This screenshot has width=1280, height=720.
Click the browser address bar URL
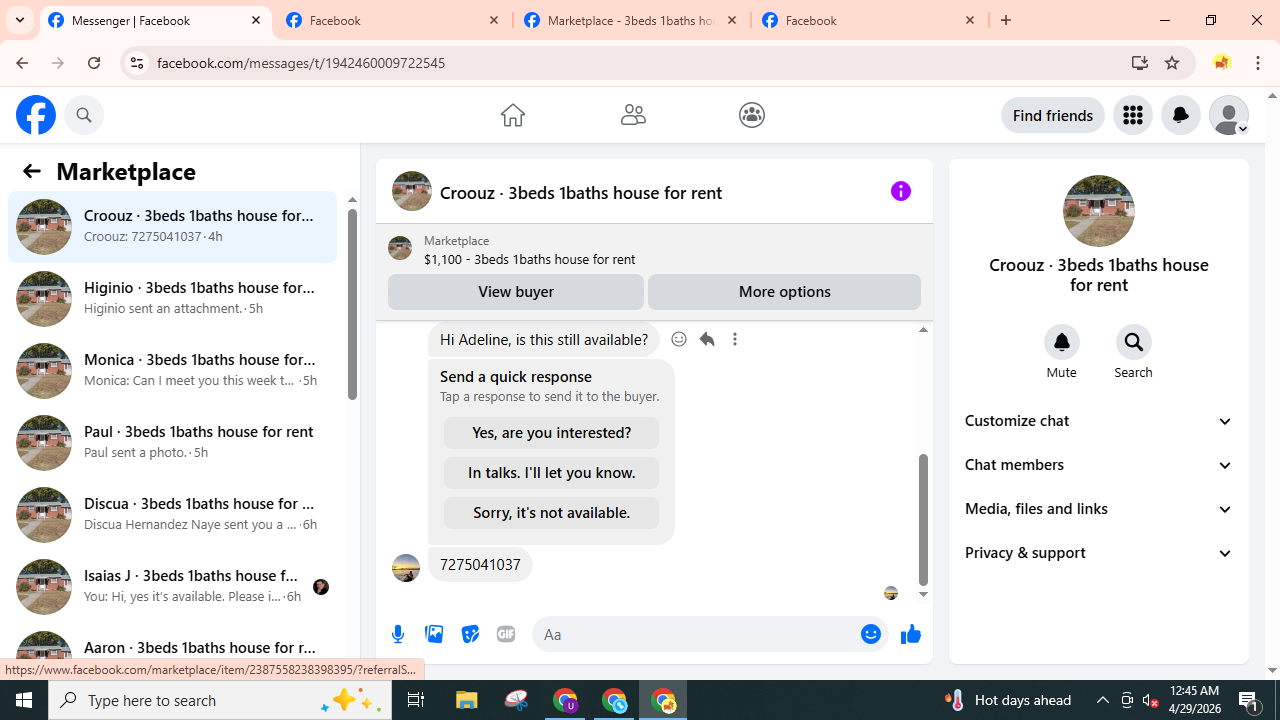tap(301, 63)
